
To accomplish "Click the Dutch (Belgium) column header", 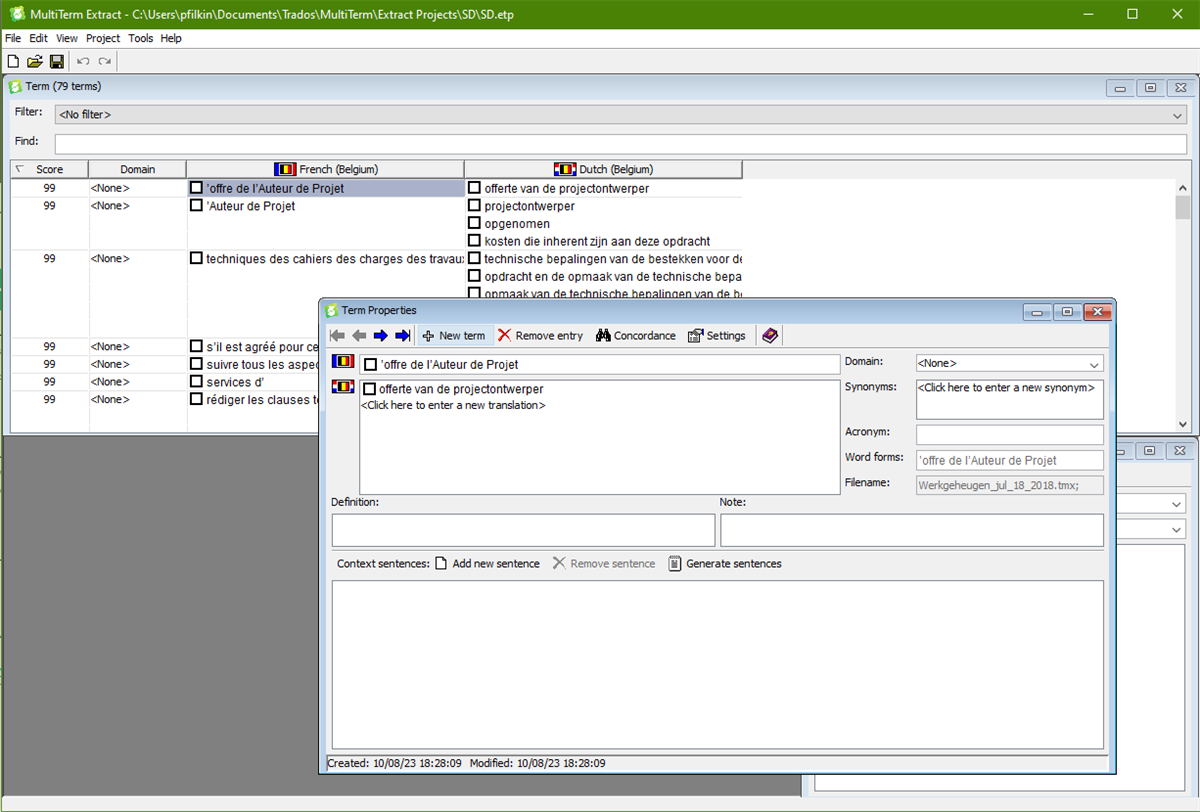I will coord(603,169).
